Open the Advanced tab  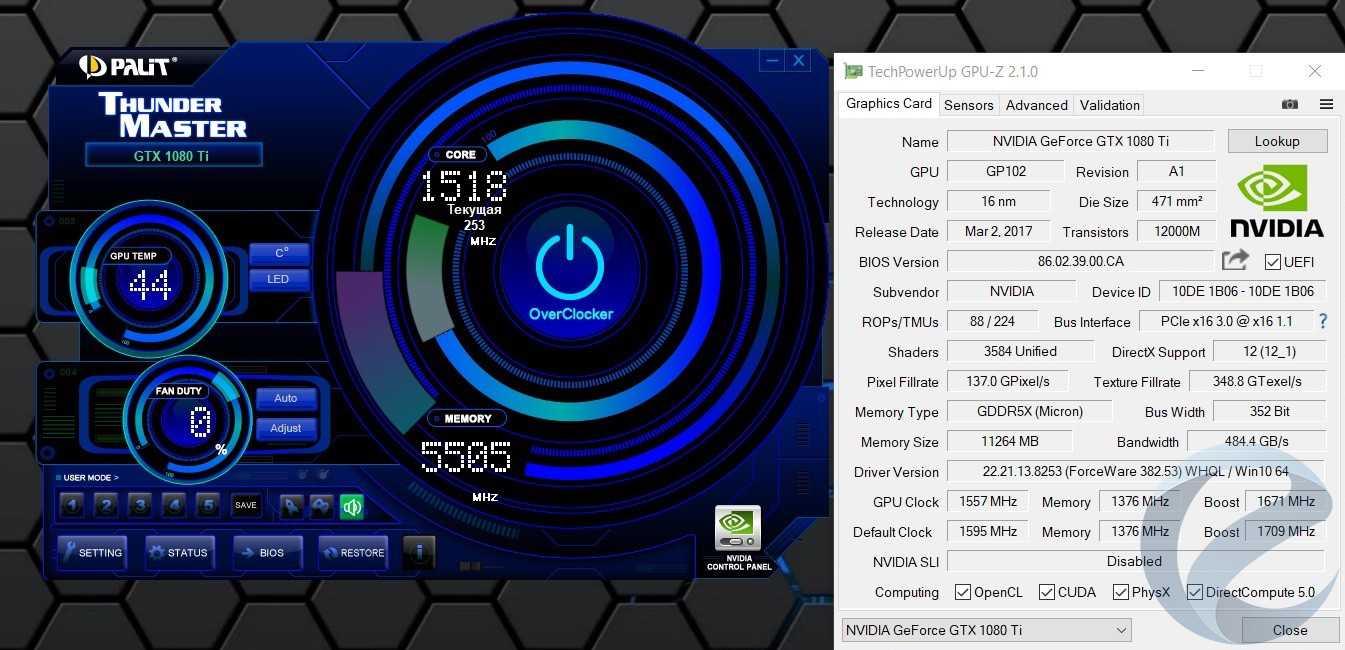(x=1036, y=105)
